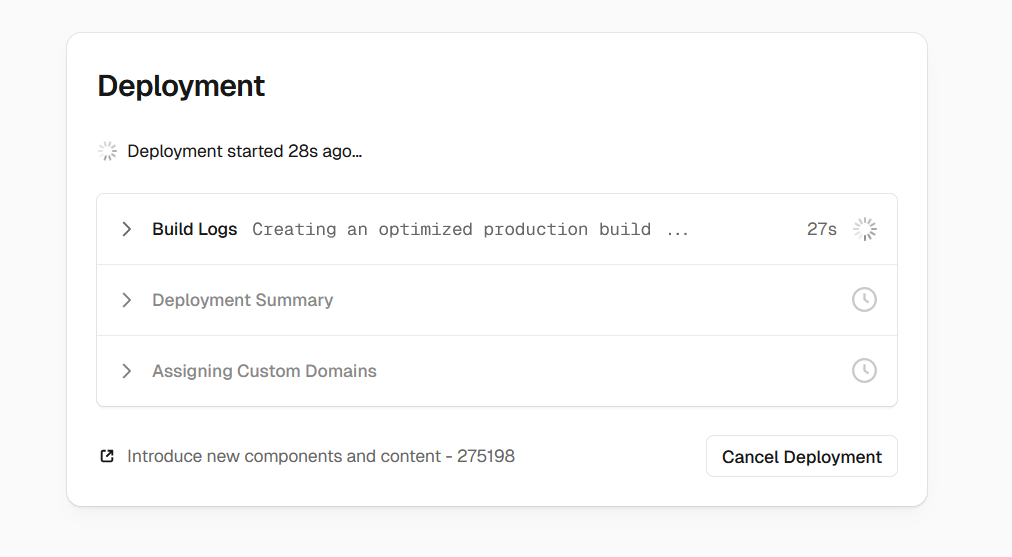Open the "Introduce new components and content" commit link
The width and height of the screenshot is (1012, 557).
[x=284, y=456]
